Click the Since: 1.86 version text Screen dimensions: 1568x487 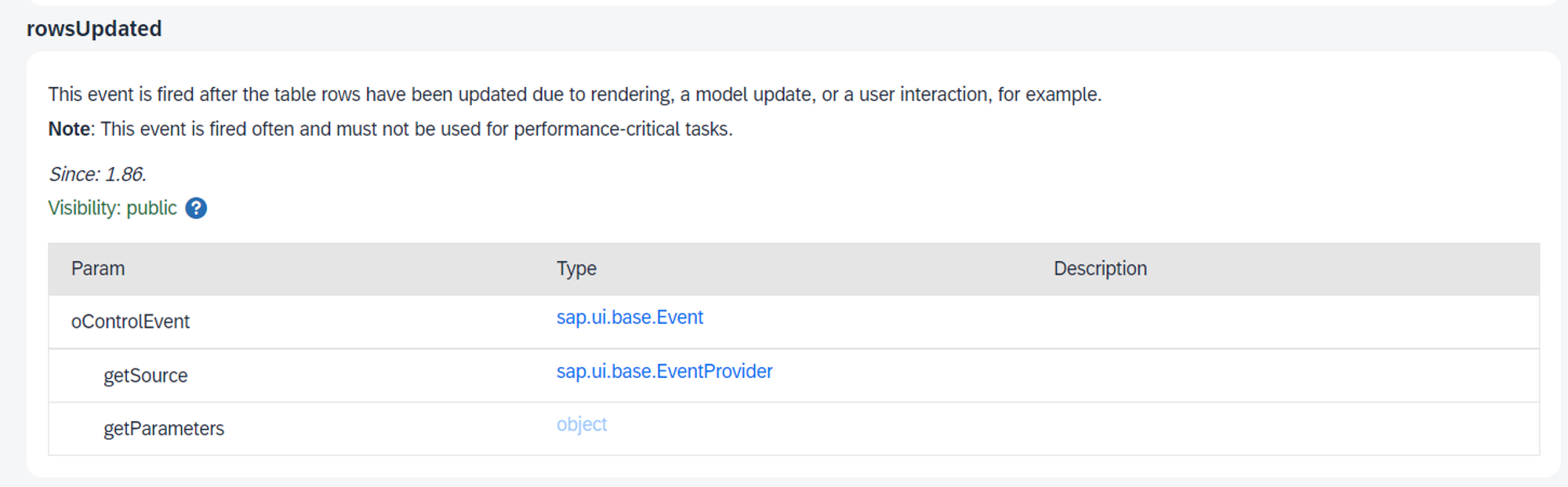(98, 173)
